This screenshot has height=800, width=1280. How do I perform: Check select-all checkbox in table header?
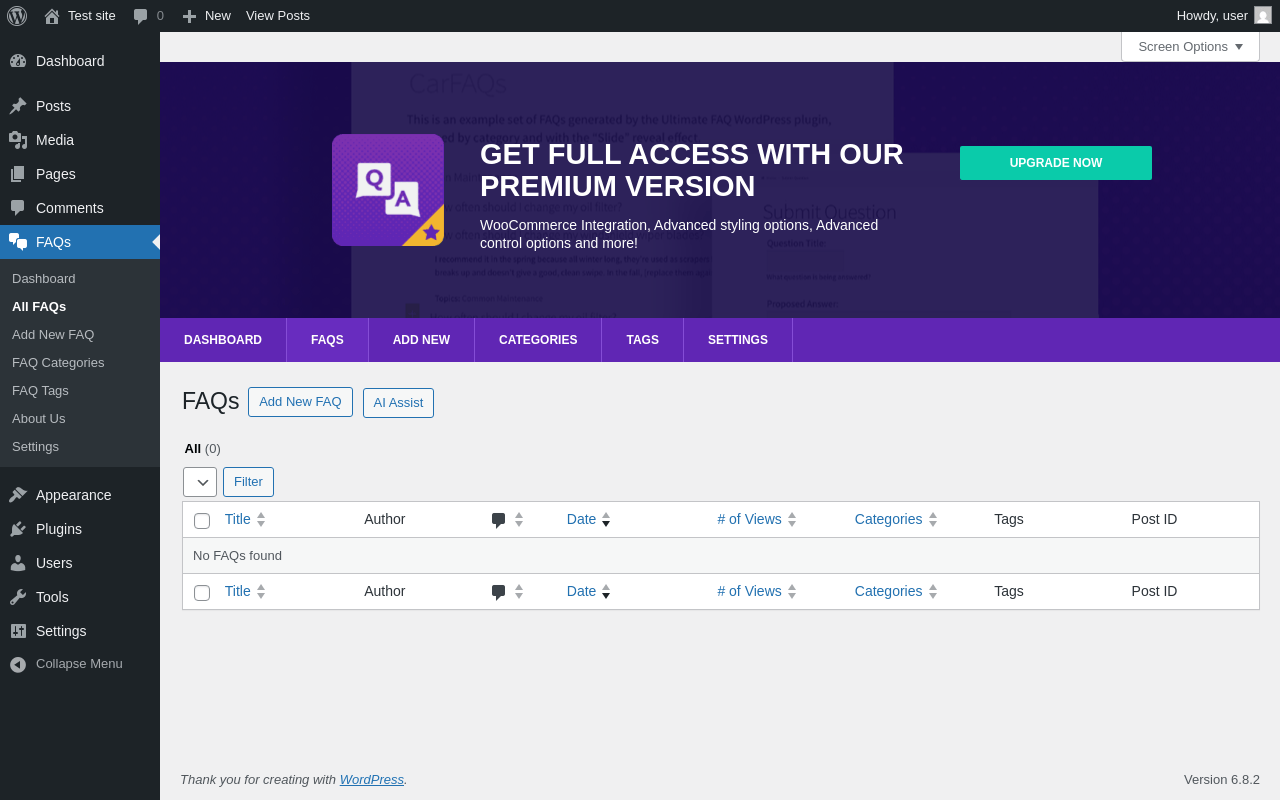coord(202,521)
